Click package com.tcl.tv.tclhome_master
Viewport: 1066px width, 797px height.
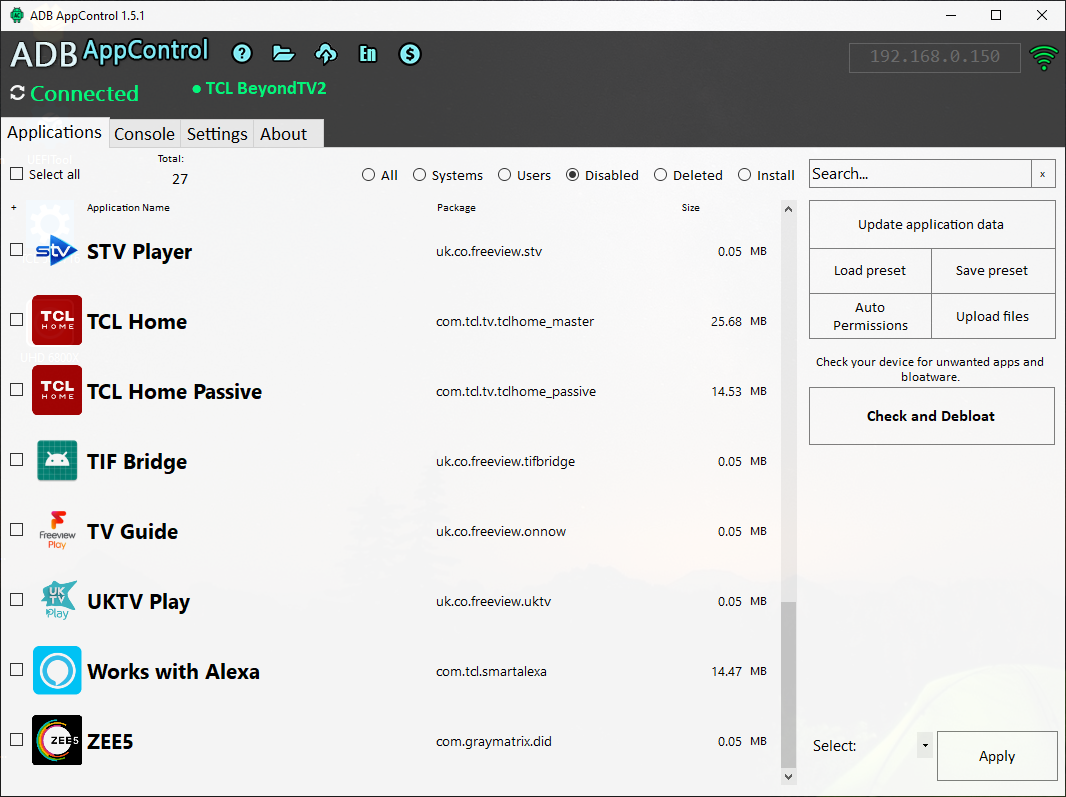point(515,321)
